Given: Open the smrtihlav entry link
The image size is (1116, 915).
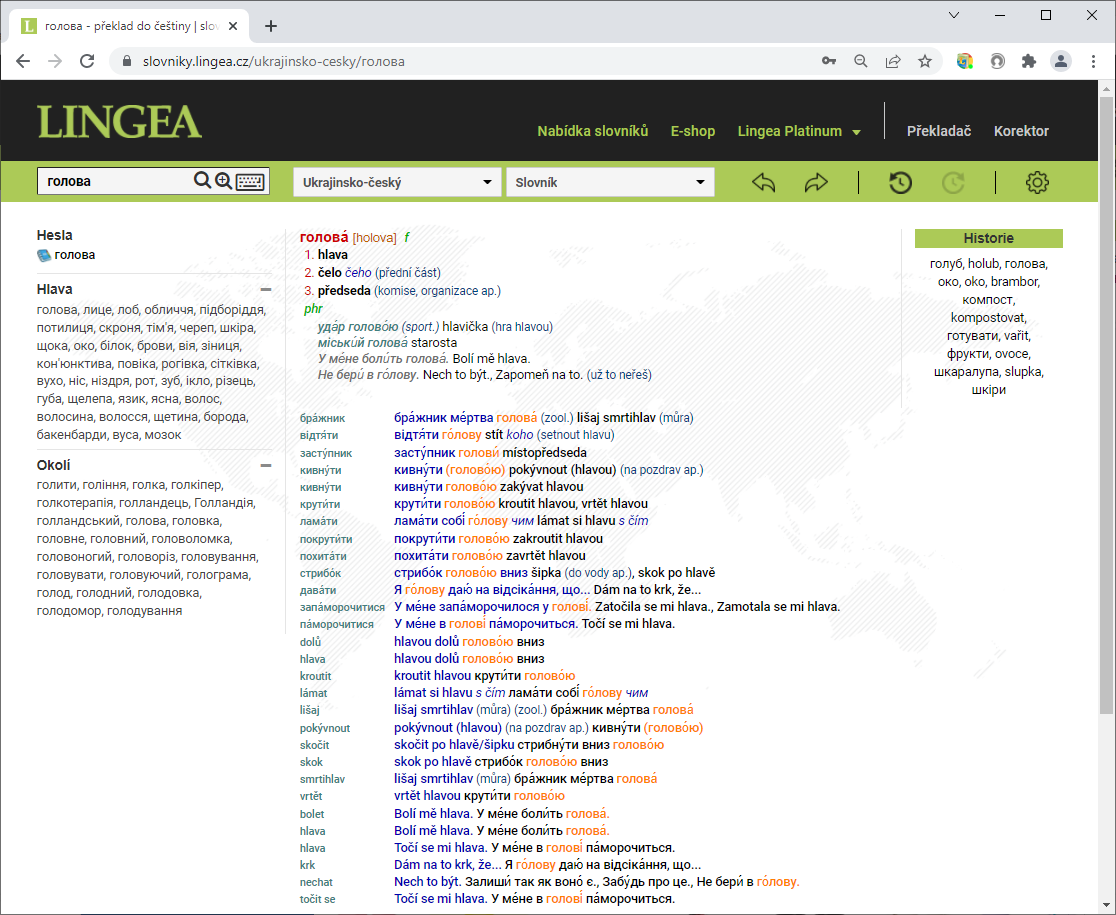Looking at the screenshot, I should (322, 779).
